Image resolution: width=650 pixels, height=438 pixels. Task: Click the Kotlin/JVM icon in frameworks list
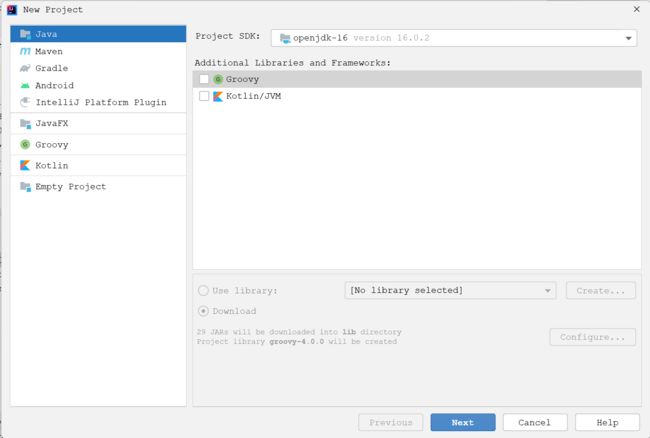[x=218, y=96]
